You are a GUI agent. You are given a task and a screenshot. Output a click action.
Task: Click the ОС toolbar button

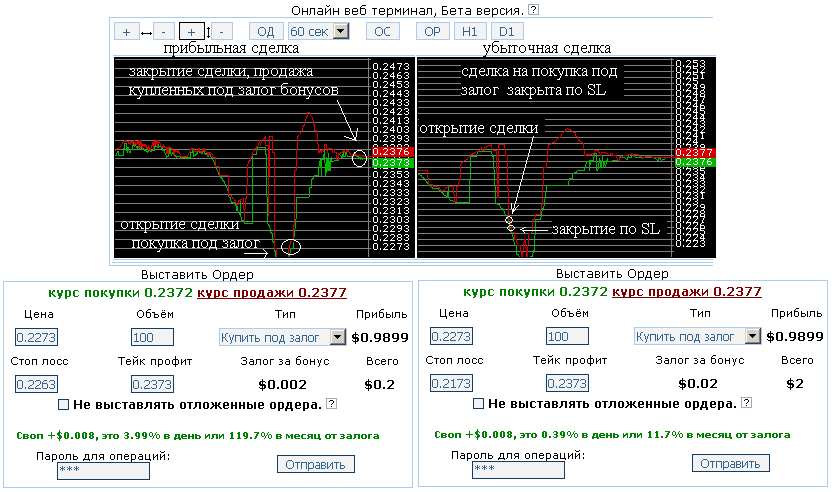(x=382, y=32)
